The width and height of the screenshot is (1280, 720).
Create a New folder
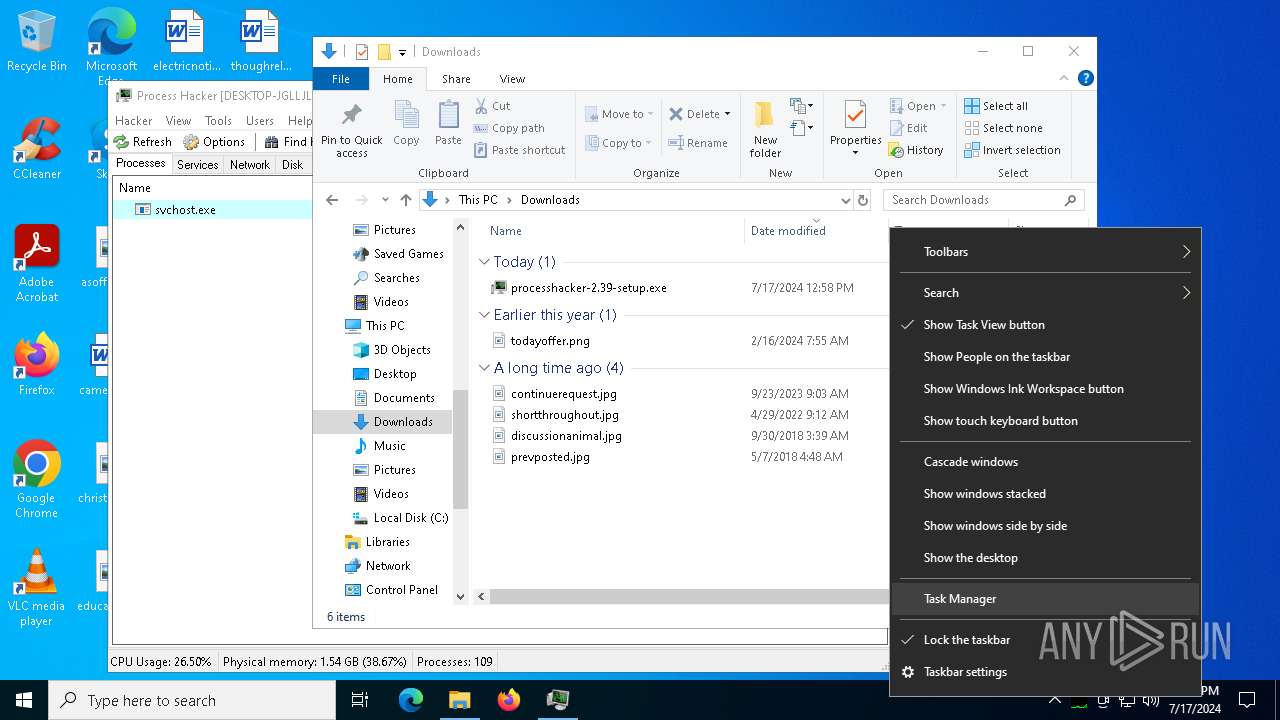(x=765, y=129)
